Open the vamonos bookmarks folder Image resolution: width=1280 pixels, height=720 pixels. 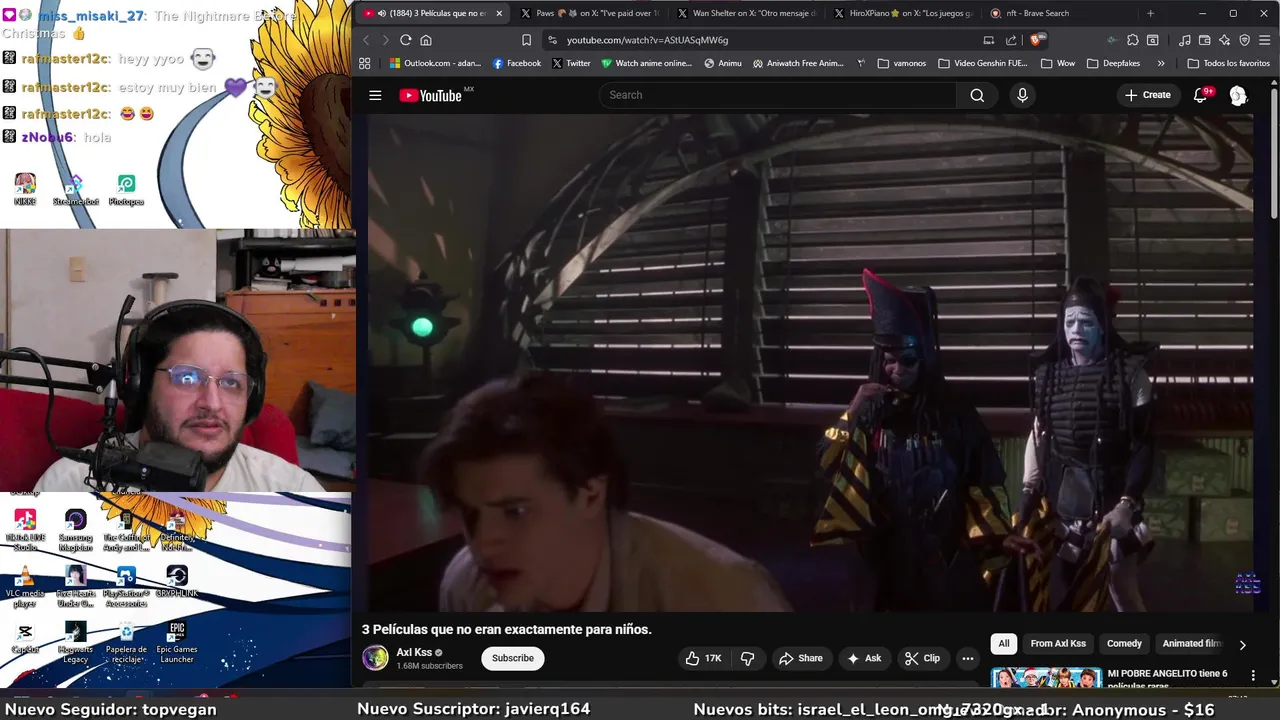[901, 63]
